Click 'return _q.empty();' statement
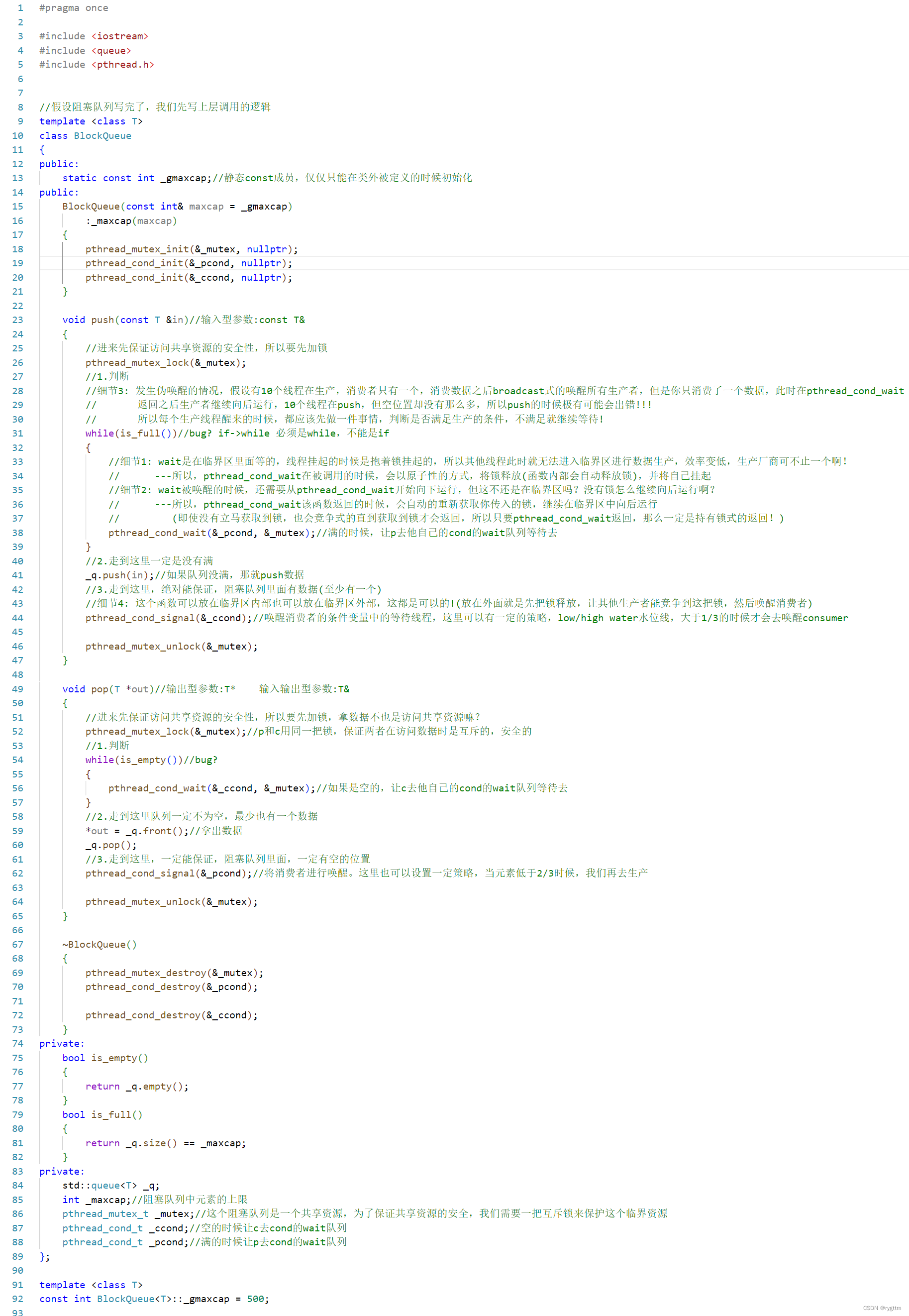 [137, 1087]
